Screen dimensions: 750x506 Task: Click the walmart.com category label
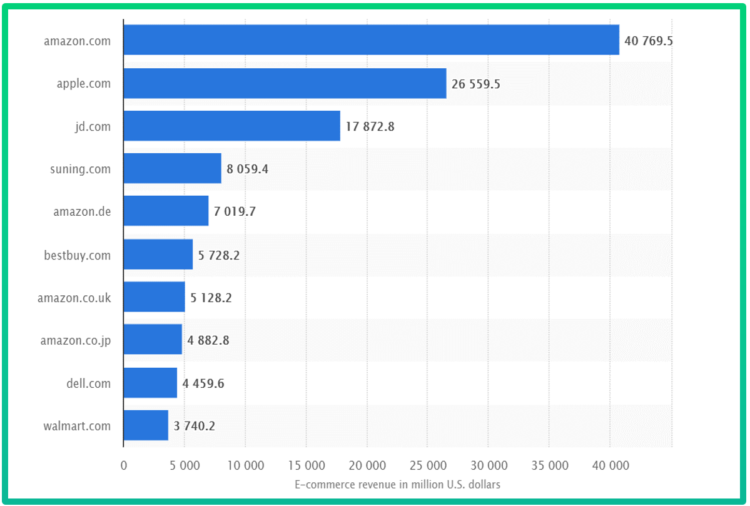(x=75, y=426)
